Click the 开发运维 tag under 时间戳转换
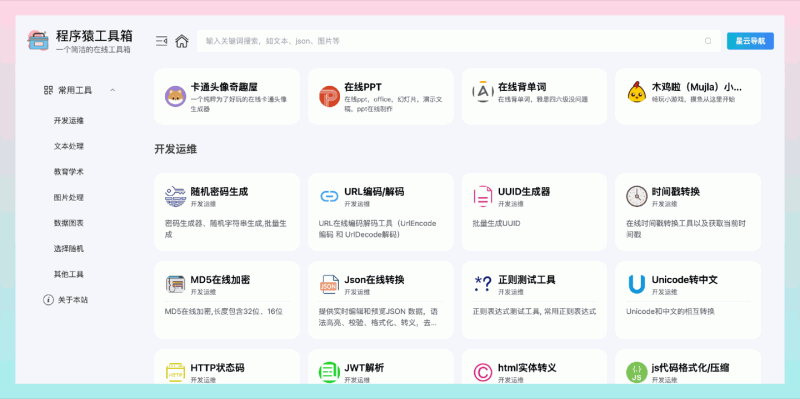 (664, 204)
